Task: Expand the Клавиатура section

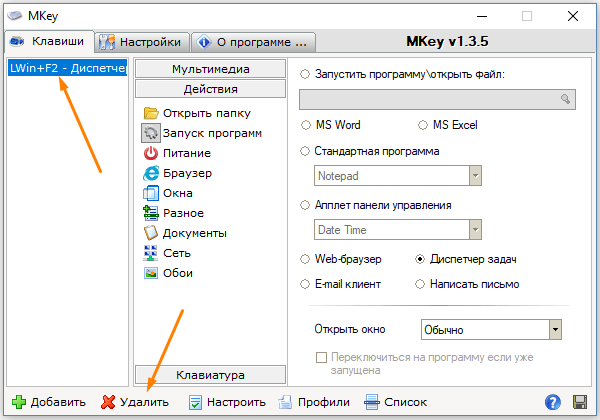Action: (210, 375)
